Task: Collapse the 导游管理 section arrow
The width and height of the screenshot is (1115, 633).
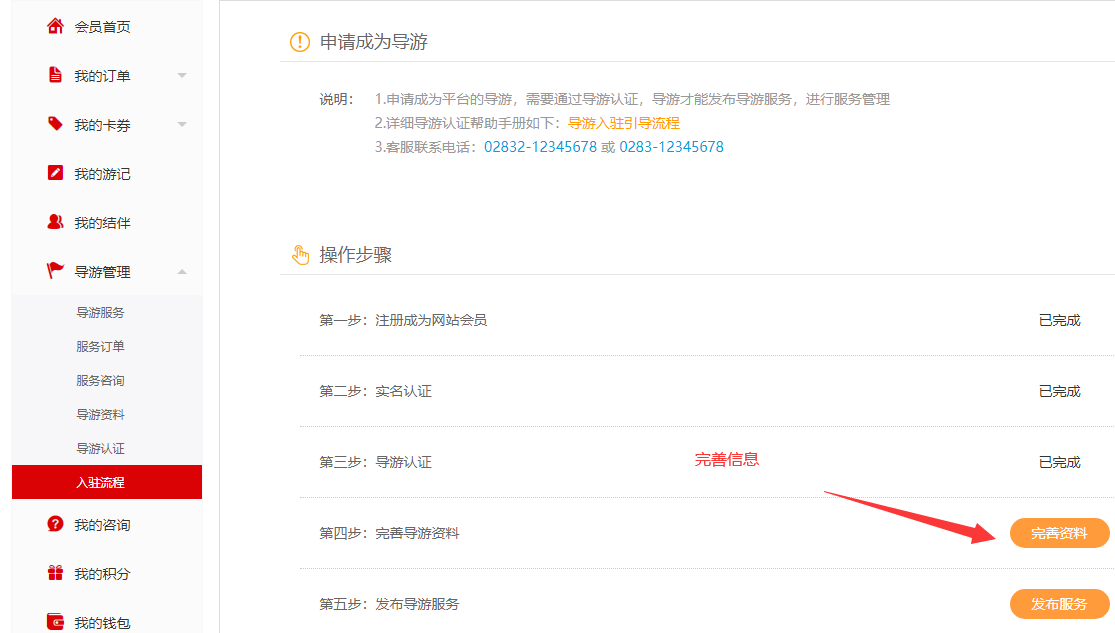Action: tap(182, 272)
